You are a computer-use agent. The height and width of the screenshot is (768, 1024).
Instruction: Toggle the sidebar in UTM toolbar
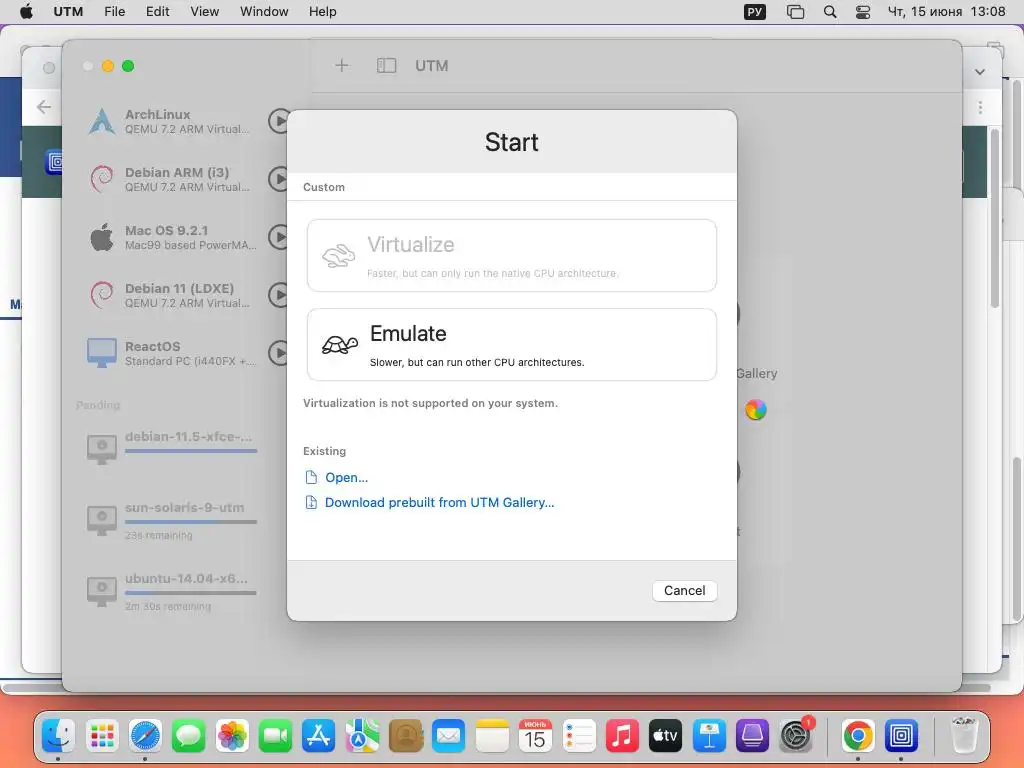click(386, 65)
